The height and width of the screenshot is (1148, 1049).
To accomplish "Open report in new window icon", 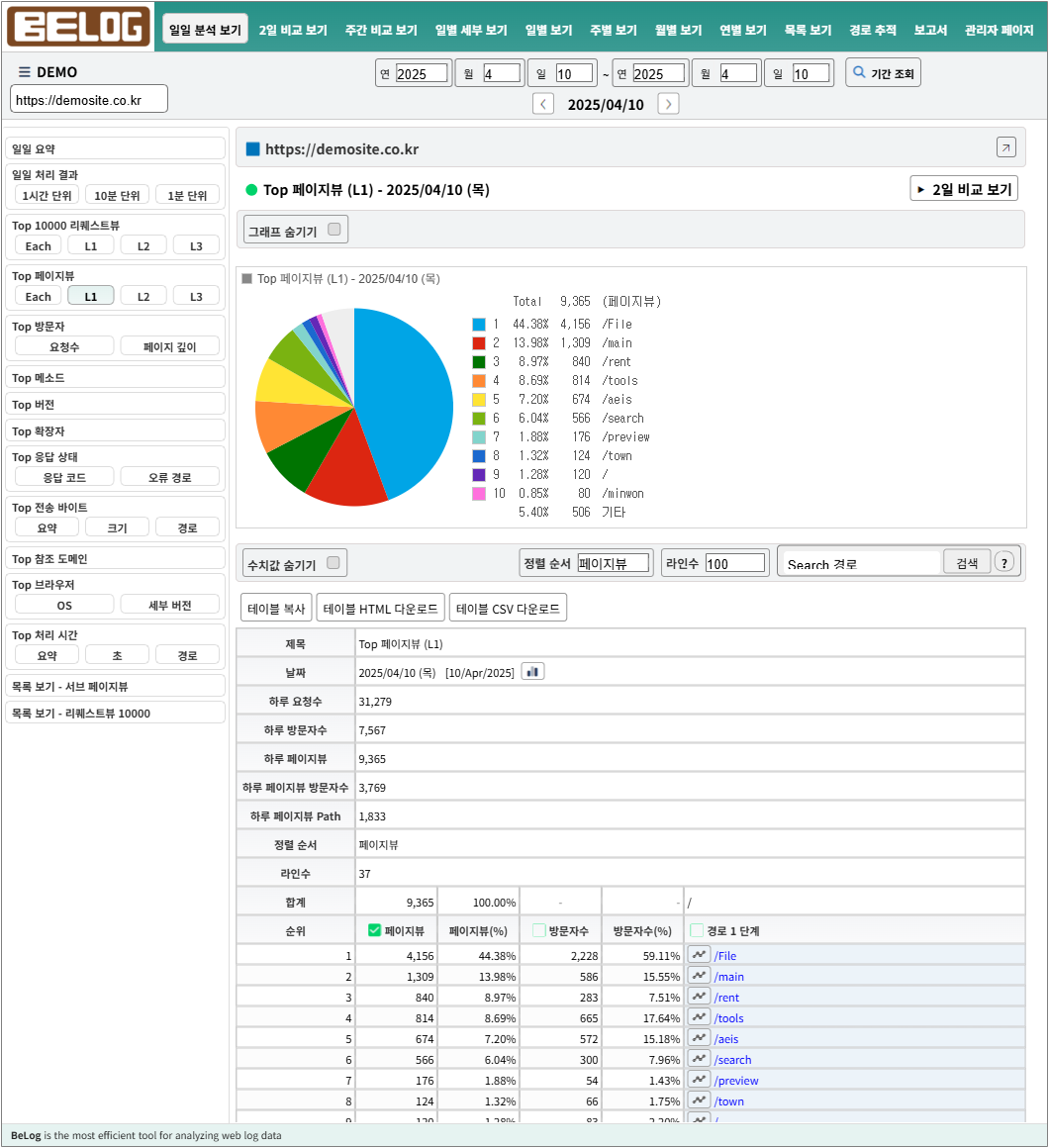I will [1005, 147].
